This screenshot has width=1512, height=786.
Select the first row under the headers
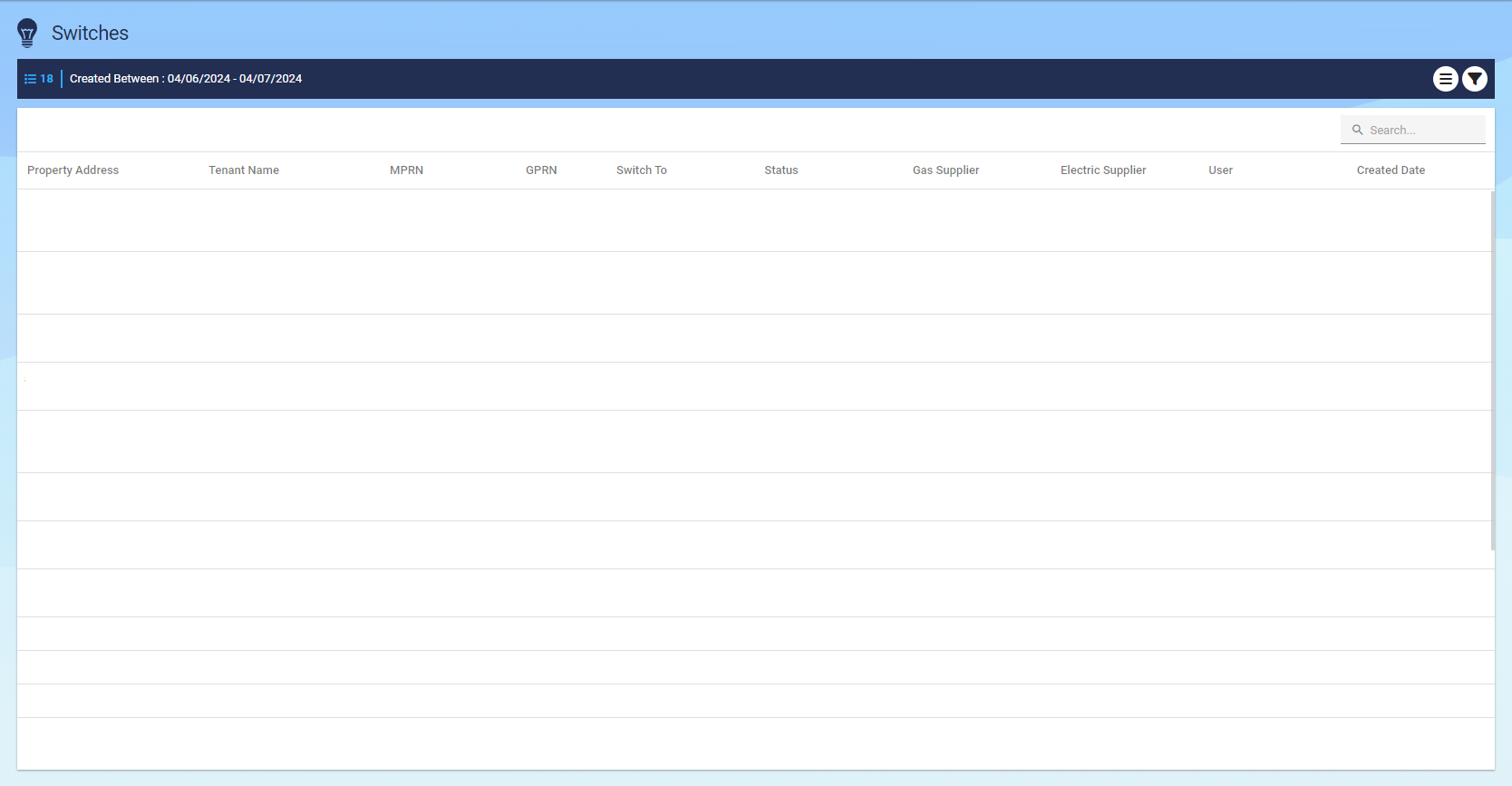point(752,220)
